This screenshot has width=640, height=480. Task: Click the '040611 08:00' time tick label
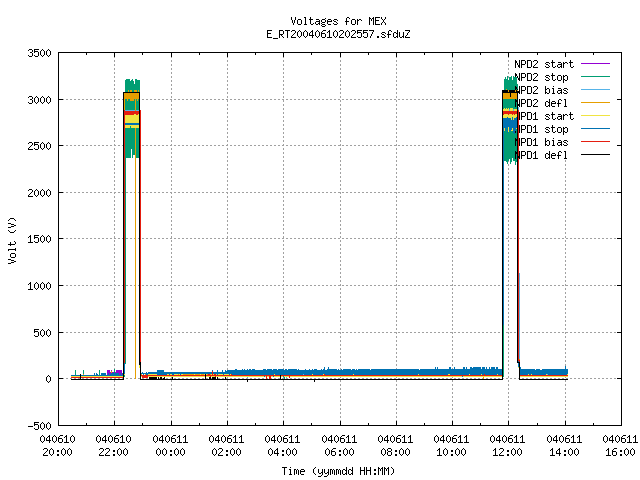395,446
